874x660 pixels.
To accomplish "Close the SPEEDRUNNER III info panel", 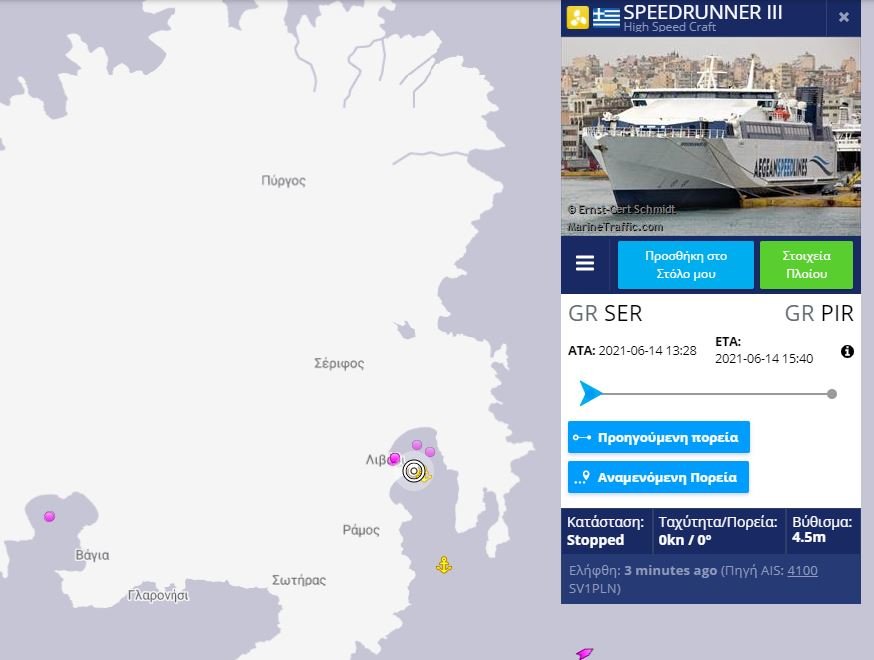I will tap(844, 17).
